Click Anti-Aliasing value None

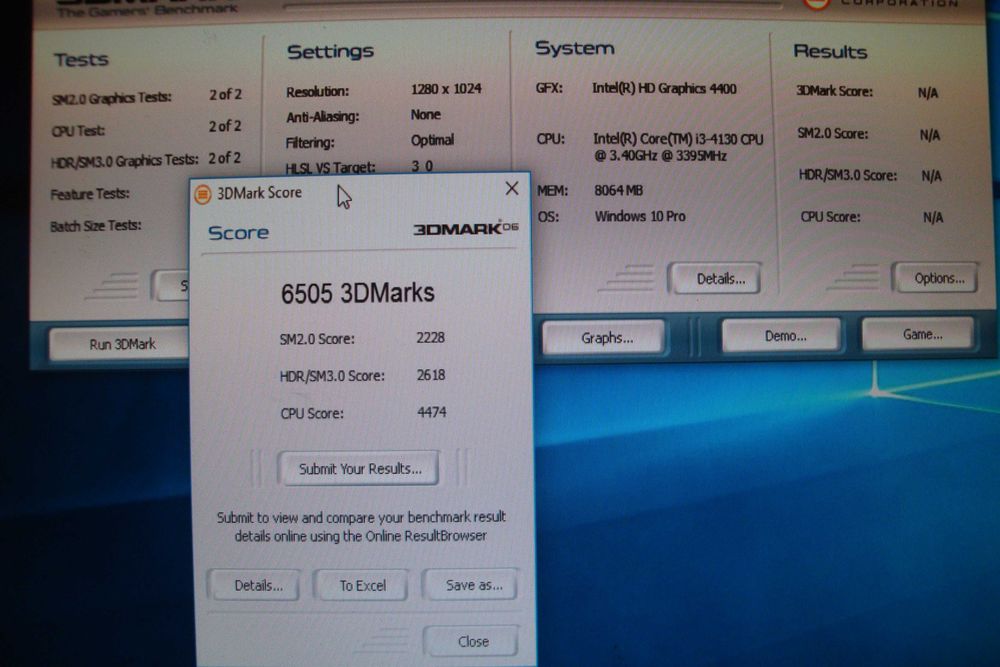[x=425, y=115]
